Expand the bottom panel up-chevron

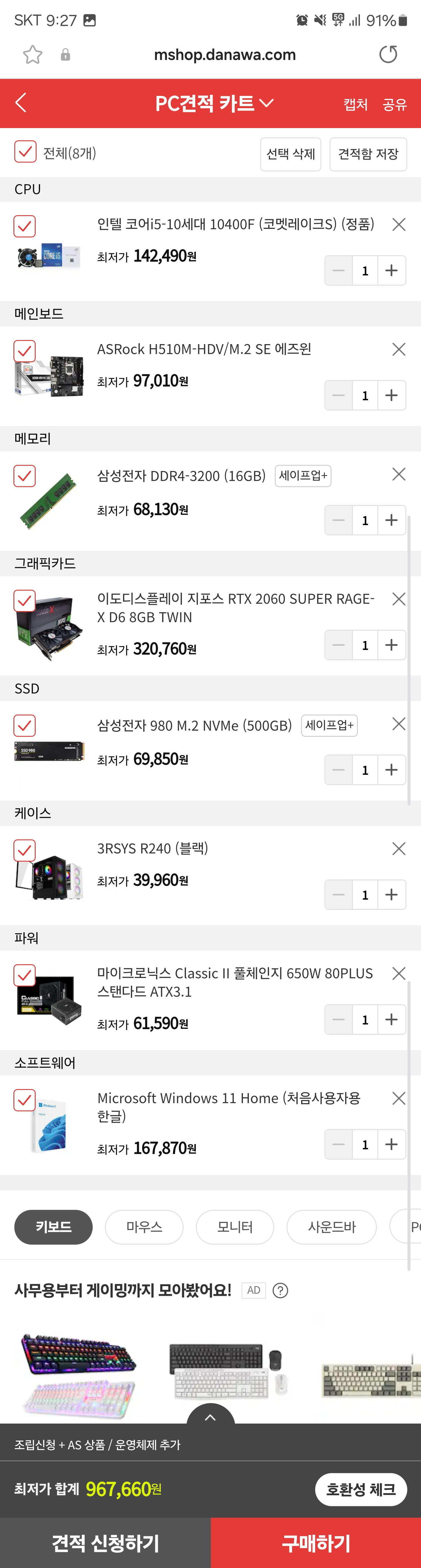coord(210,1417)
